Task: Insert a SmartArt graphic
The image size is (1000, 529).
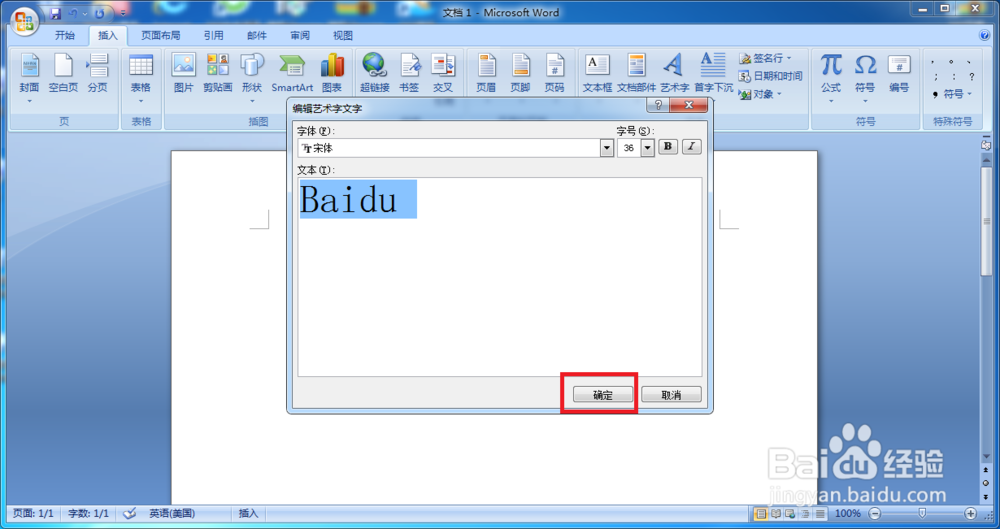Action: (292, 73)
